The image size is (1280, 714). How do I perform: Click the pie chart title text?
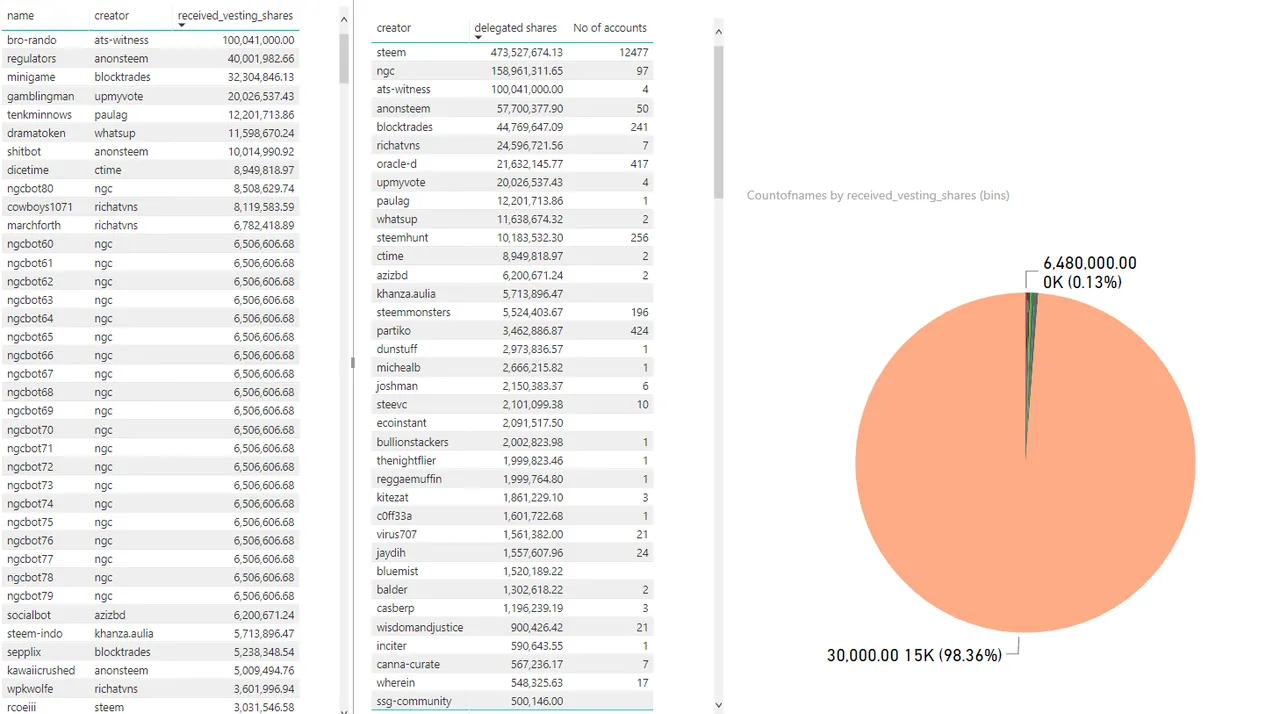877,195
